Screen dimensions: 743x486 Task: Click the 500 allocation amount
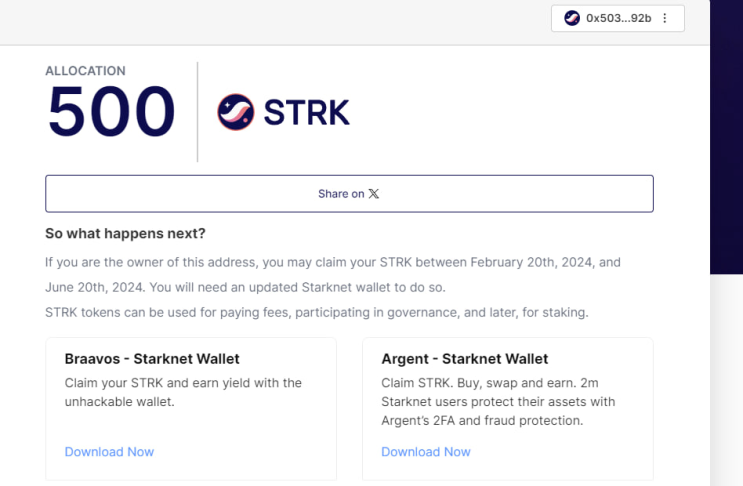111,111
